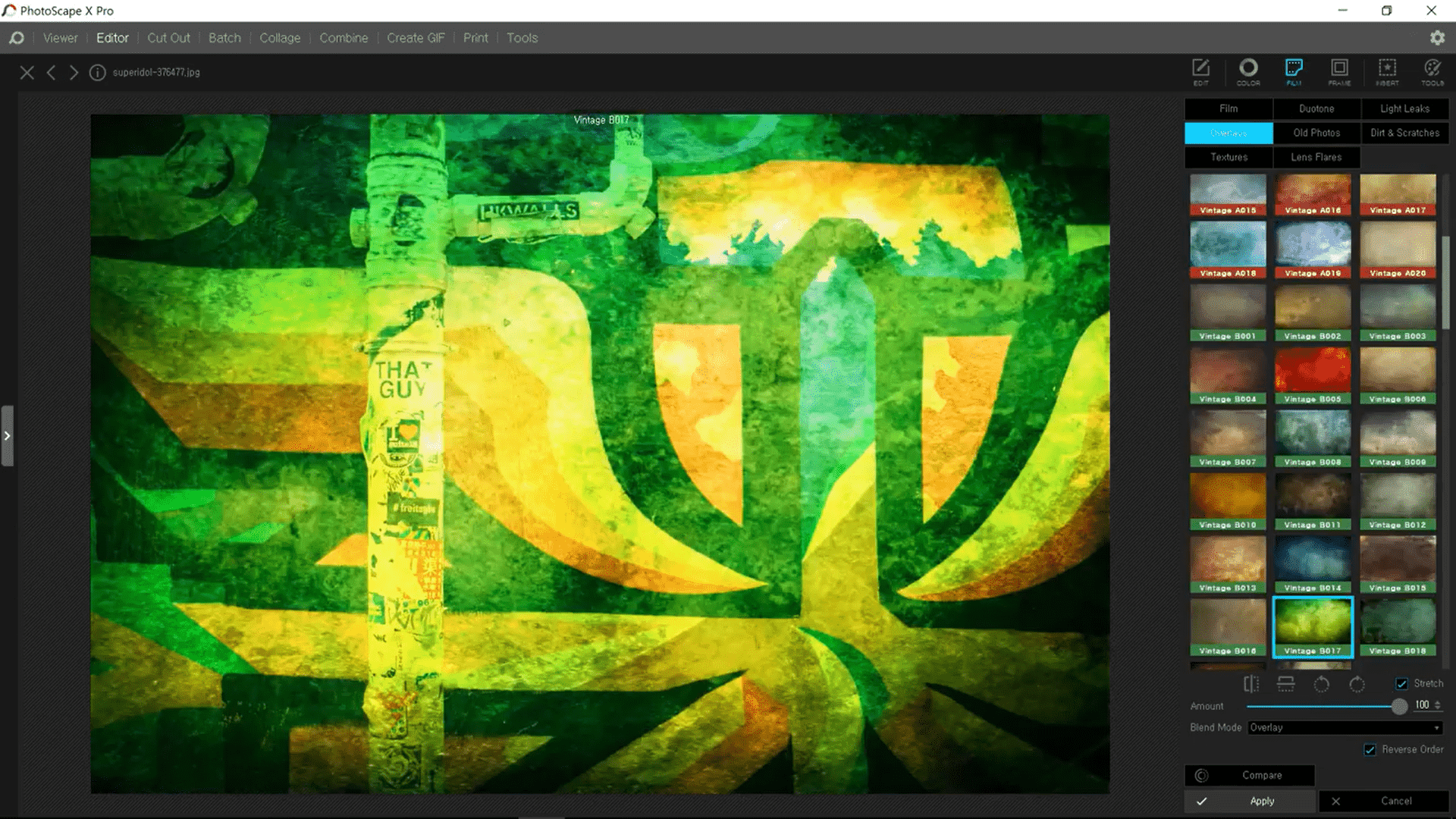Viewport: 1456px width, 819px height.
Task: Go to previous image arrow
Action: click(51, 73)
